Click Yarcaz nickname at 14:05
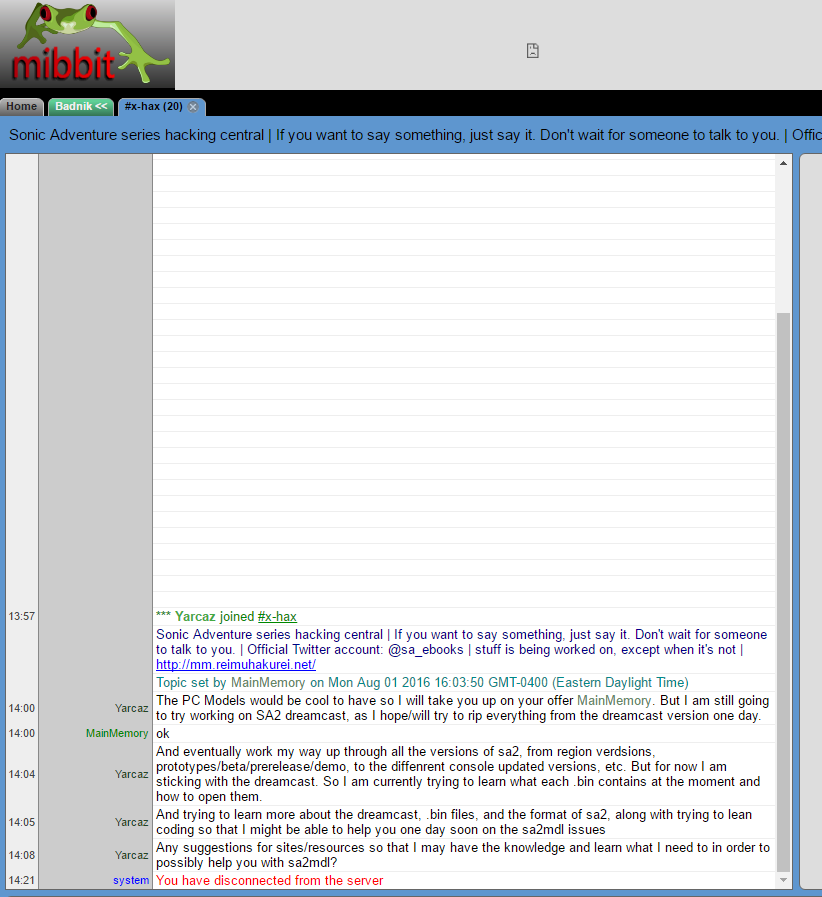 (132, 822)
